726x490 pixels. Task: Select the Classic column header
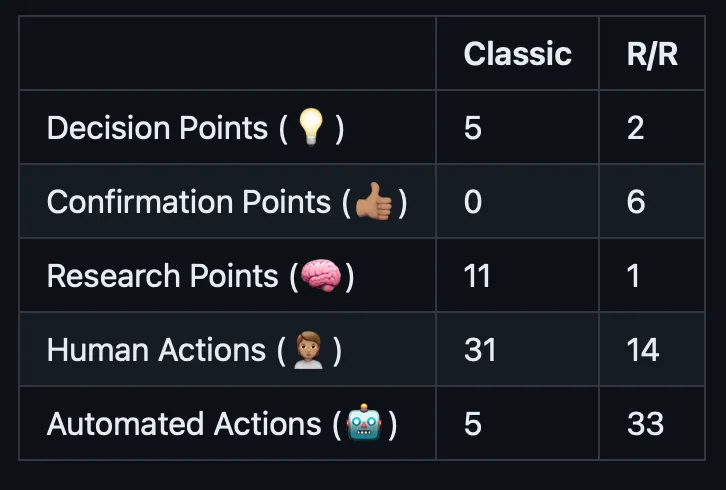[x=517, y=54]
